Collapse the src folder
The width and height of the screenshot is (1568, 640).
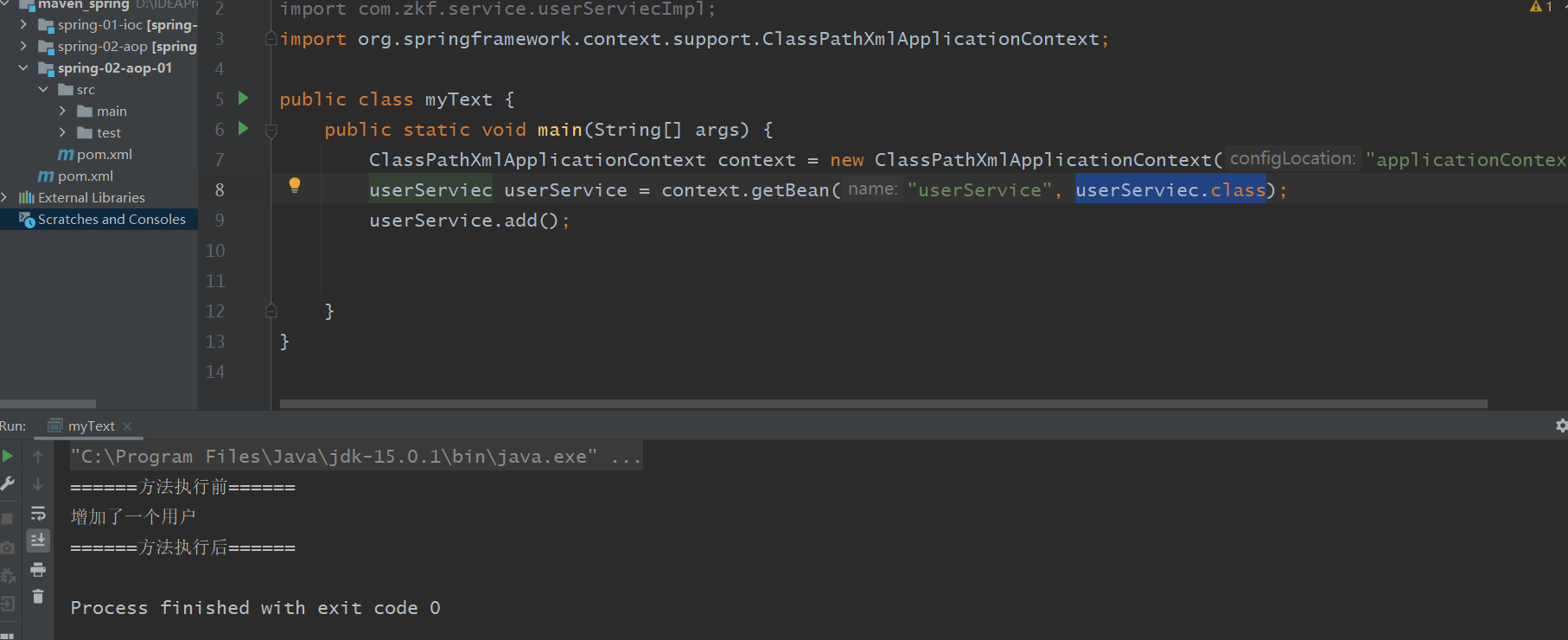click(x=43, y=89)
